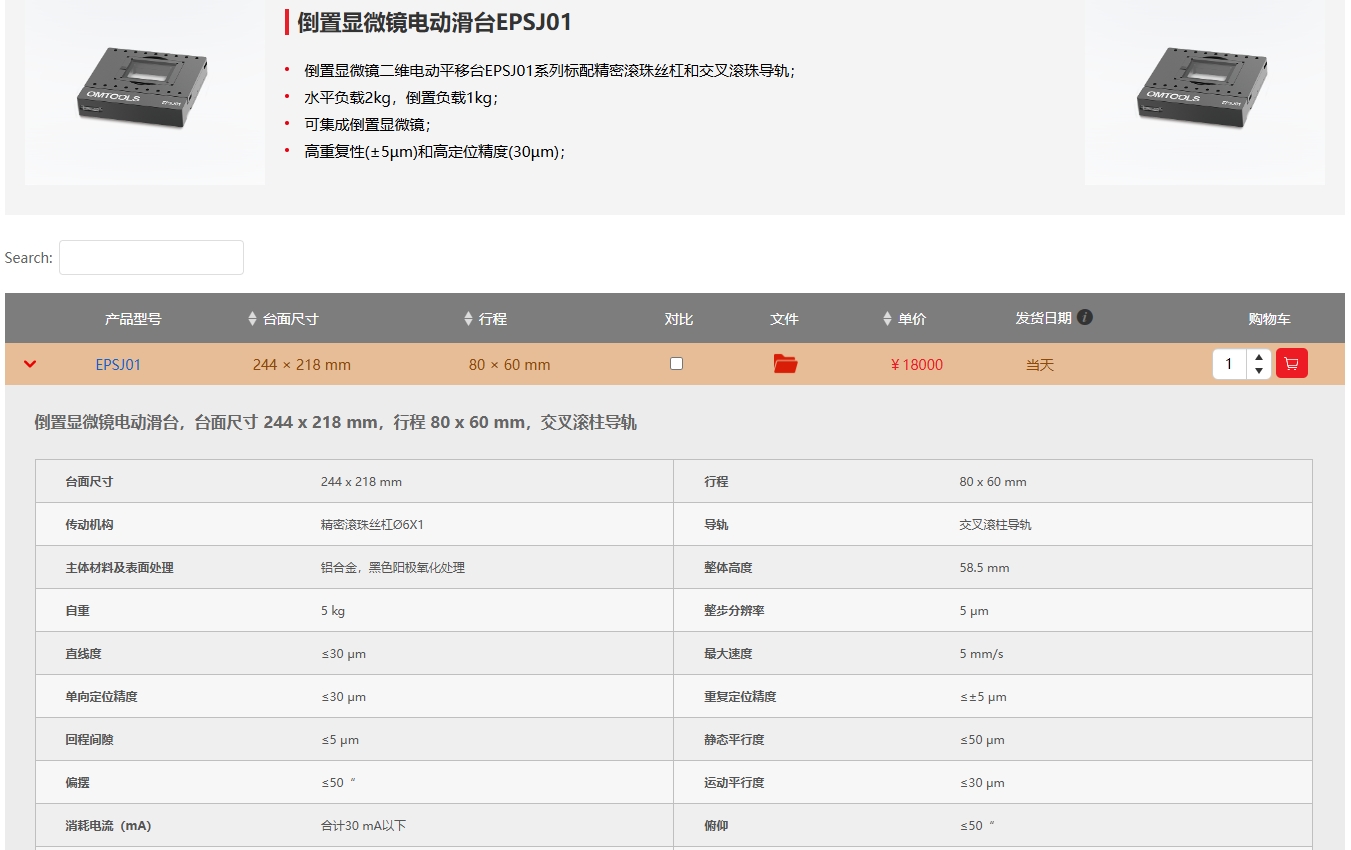Click the 购物车 column header
1351x850 pixels.
(x=1269, y=319)
